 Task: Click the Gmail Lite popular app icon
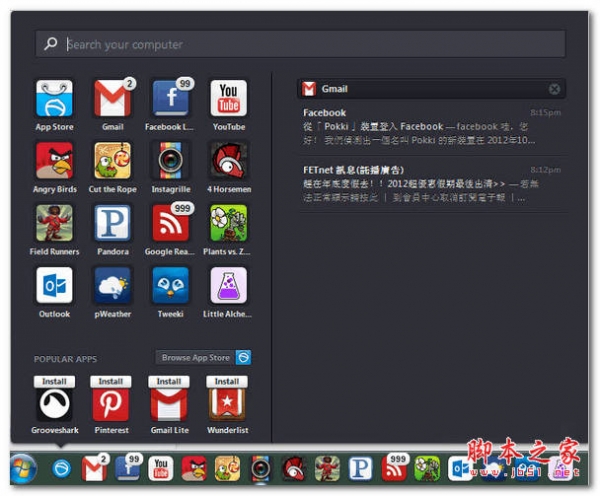169,404
